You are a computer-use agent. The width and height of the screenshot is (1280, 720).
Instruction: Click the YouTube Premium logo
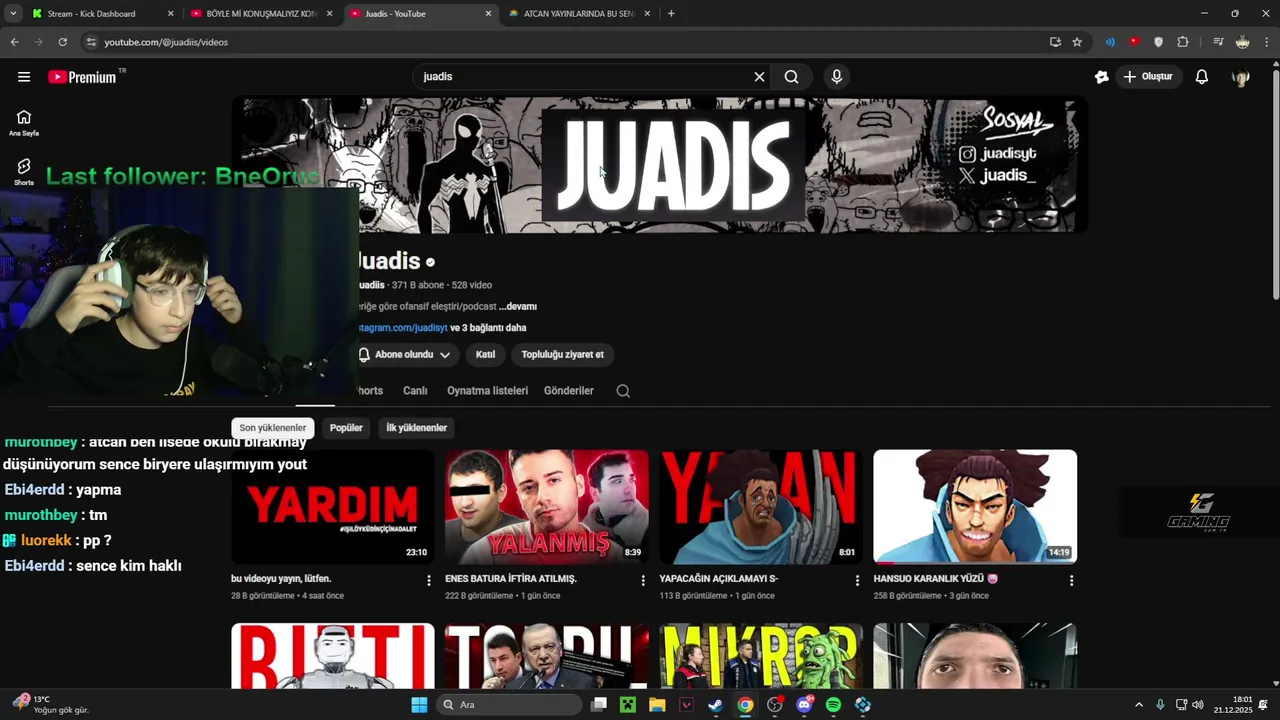[82, 77]
